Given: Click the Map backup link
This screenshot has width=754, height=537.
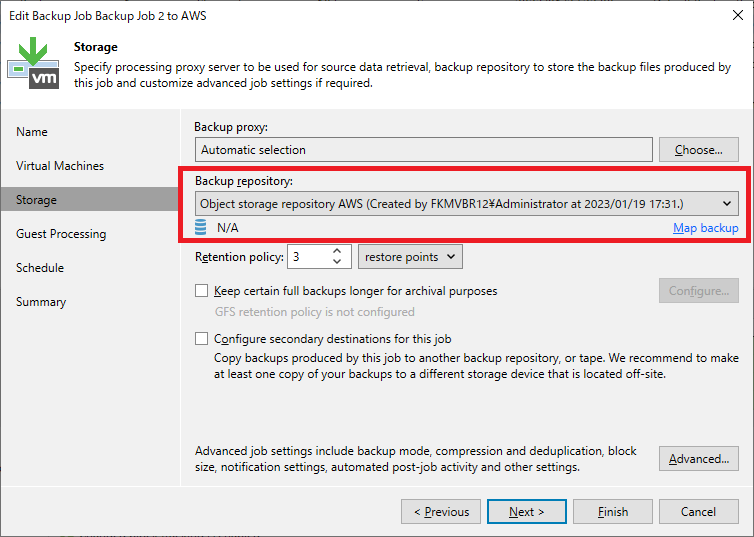Looking at the screenshot, I should [705, 228].
